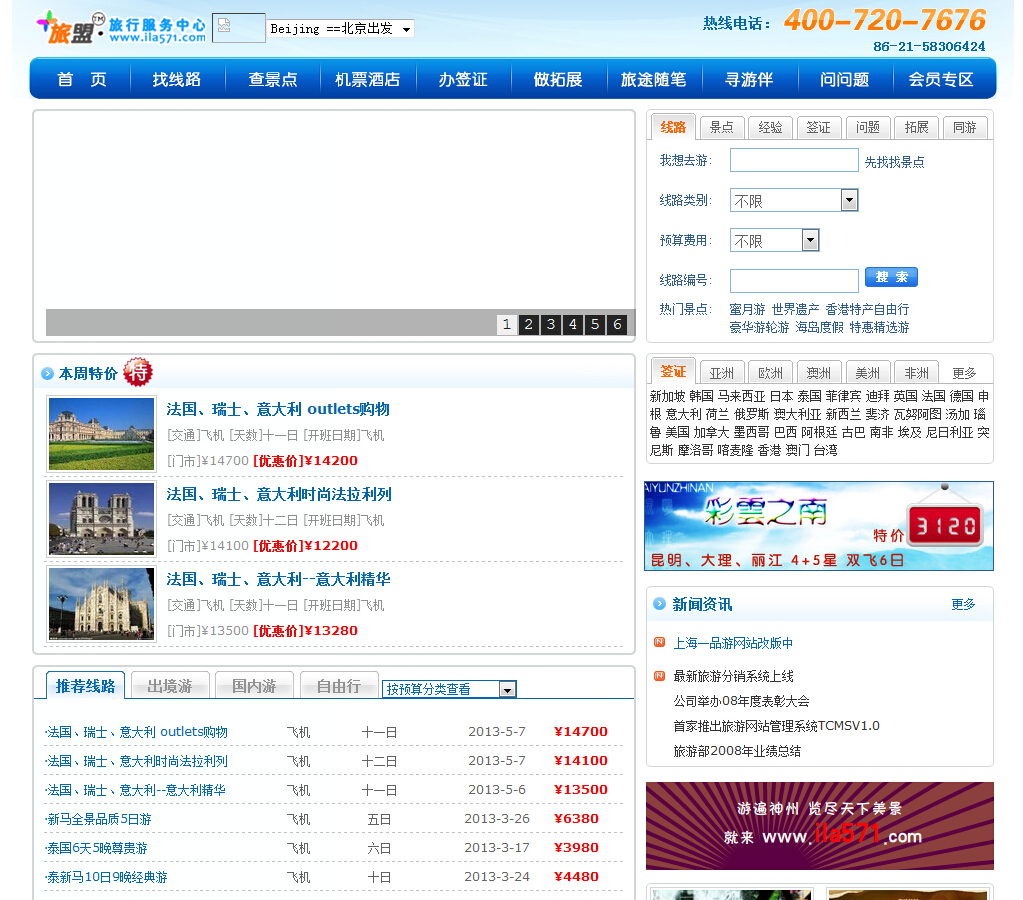Open 查景点 navigation item
The height and width of the screenshot is (900, 1023).
coord(273,80)
